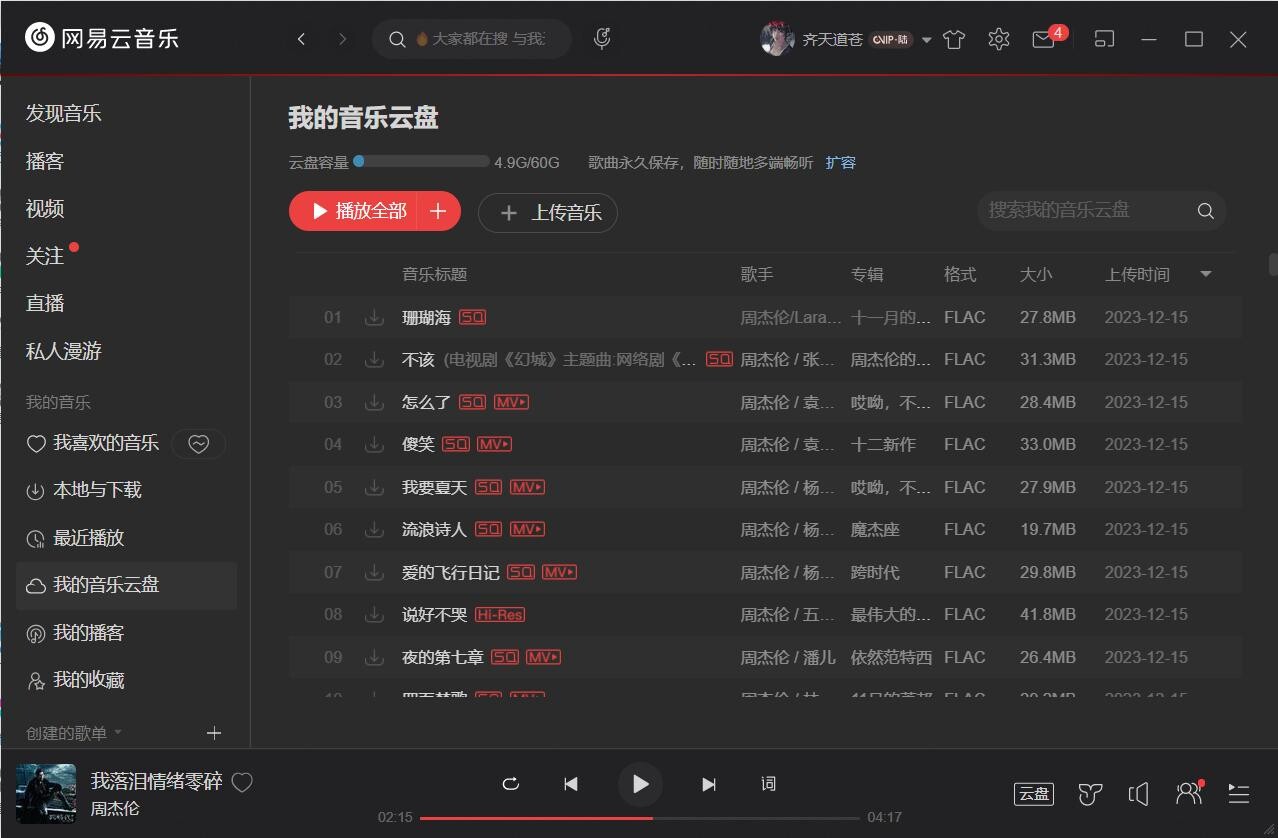Open 关注 in sidebar
Viewport: 1278px width, 838px height.
(45, 256)
